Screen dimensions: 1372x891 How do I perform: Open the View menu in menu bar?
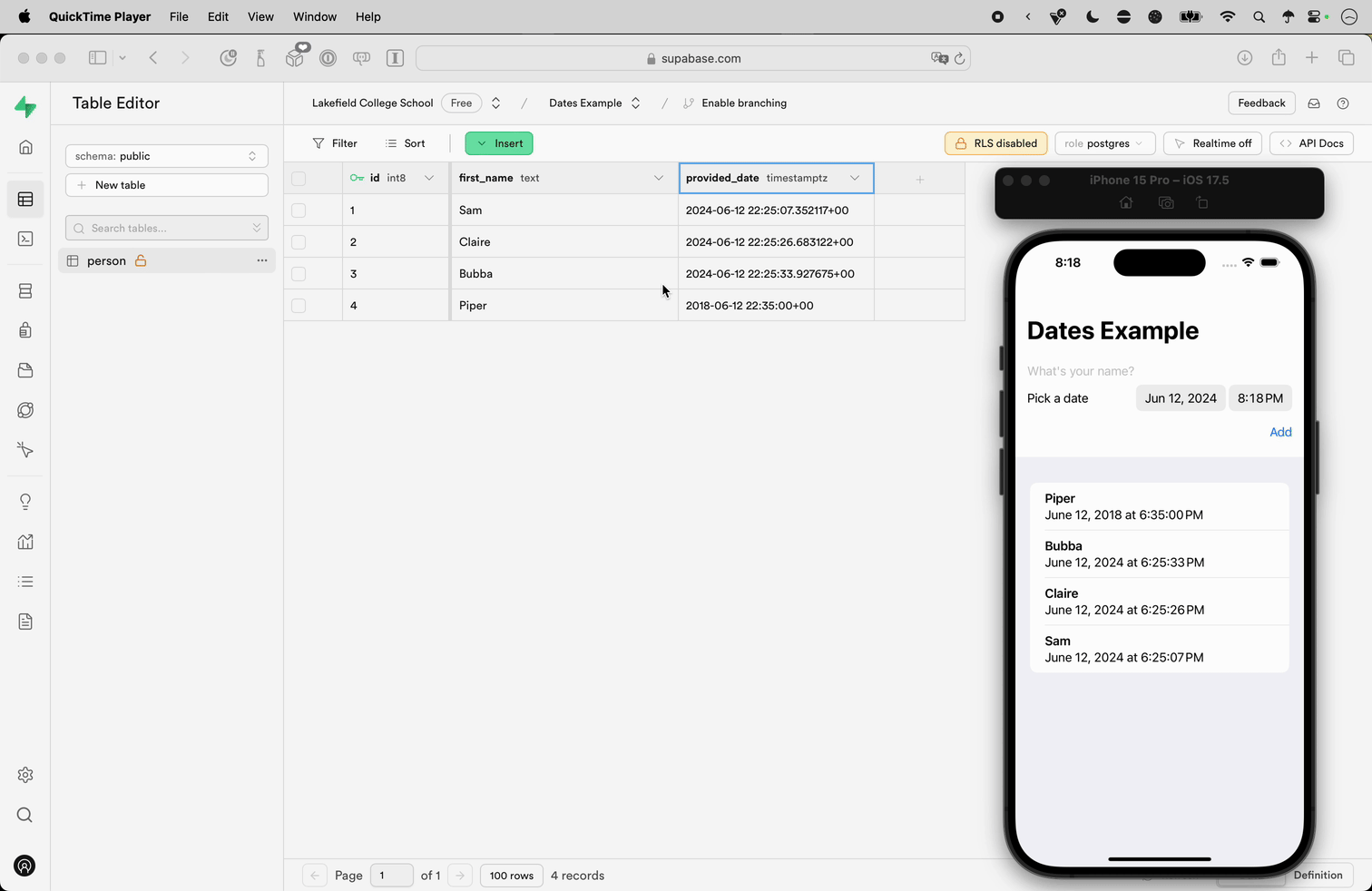coord(260,16)
